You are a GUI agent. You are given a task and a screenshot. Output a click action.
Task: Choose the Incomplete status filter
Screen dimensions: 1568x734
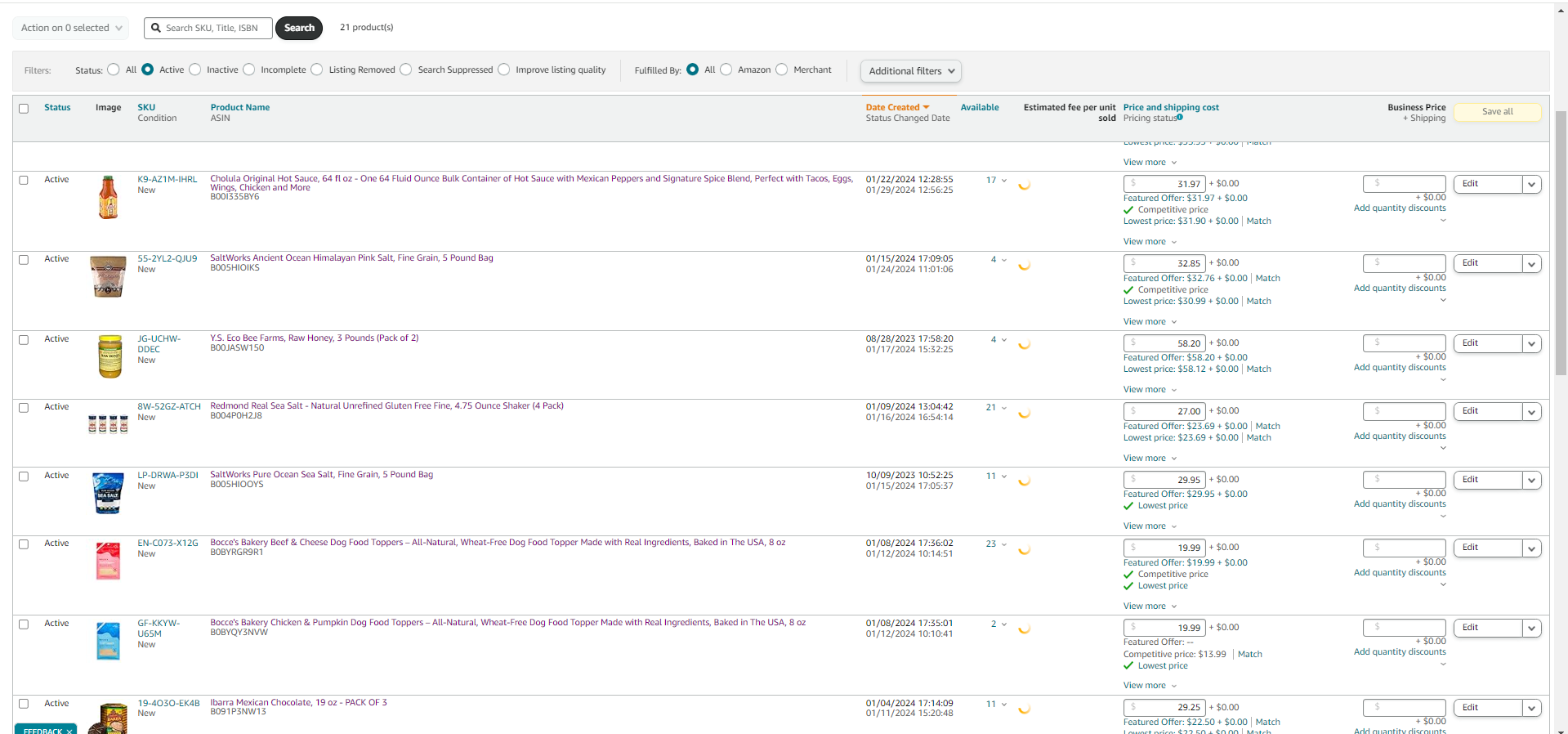(249, 69)
